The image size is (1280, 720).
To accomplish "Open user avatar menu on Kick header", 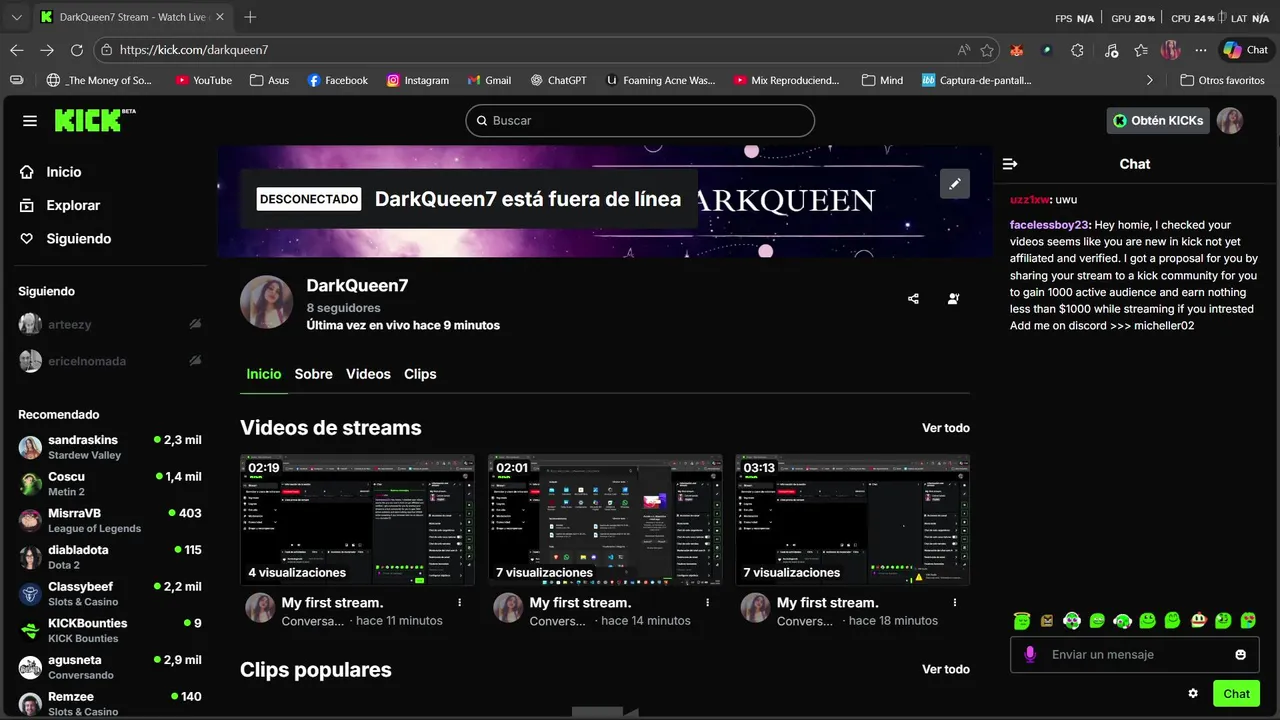I will pyautogui.click(x=1230, y=121).
